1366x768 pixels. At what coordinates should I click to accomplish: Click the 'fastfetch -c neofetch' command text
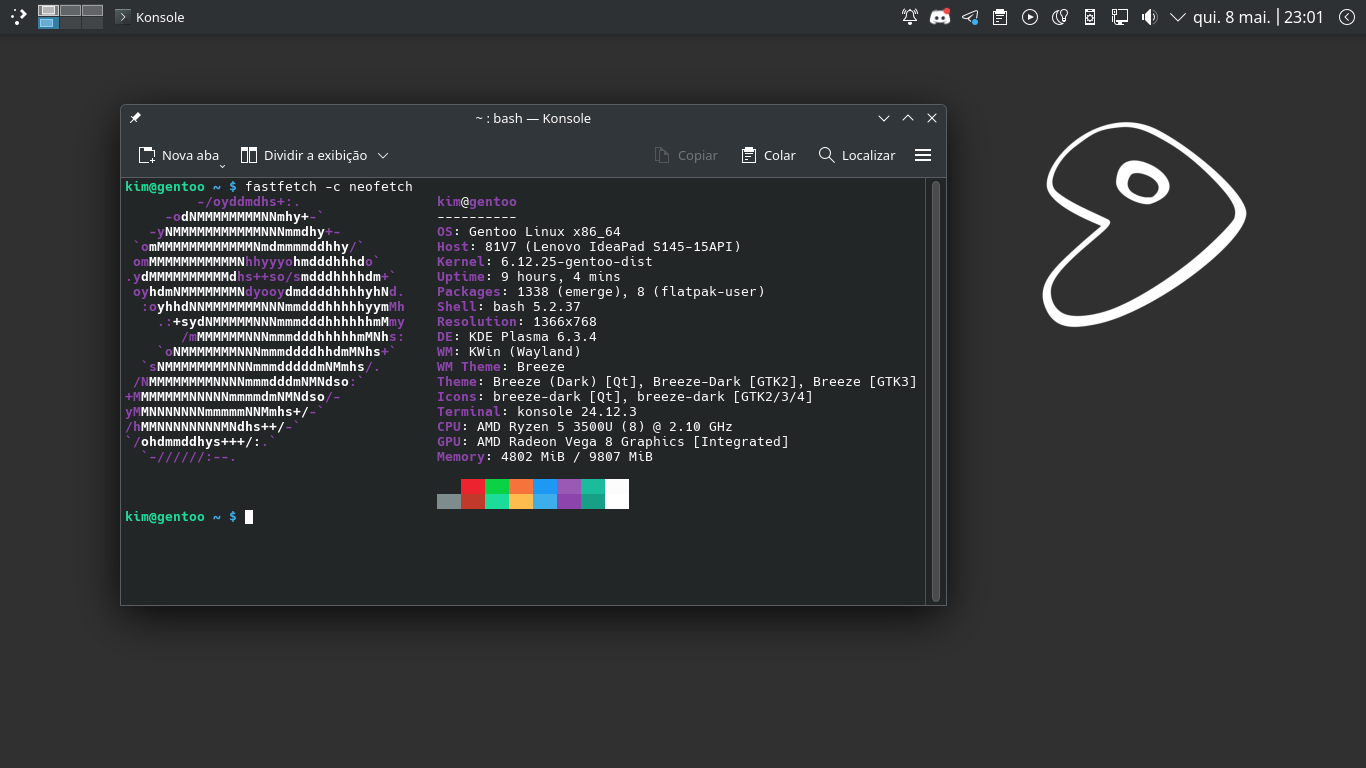[329, 187]
